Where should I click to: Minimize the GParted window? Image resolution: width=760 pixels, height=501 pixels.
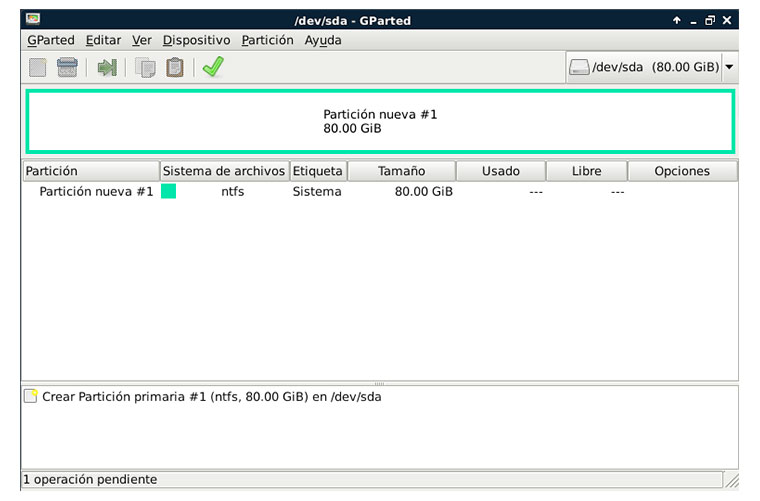(693, 21)
